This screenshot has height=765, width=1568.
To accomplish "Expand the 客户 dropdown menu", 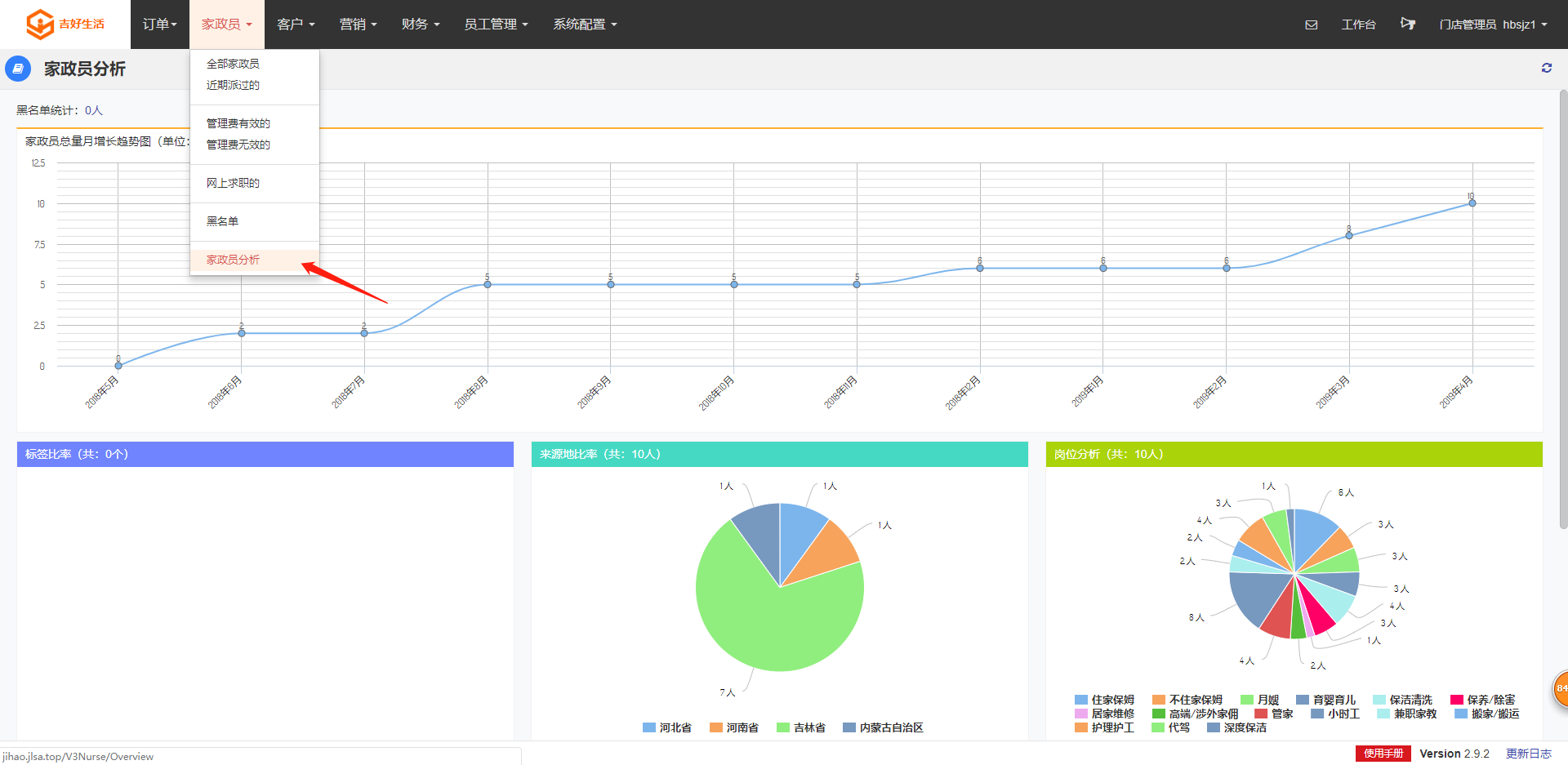I will click(x=296, y=24).
